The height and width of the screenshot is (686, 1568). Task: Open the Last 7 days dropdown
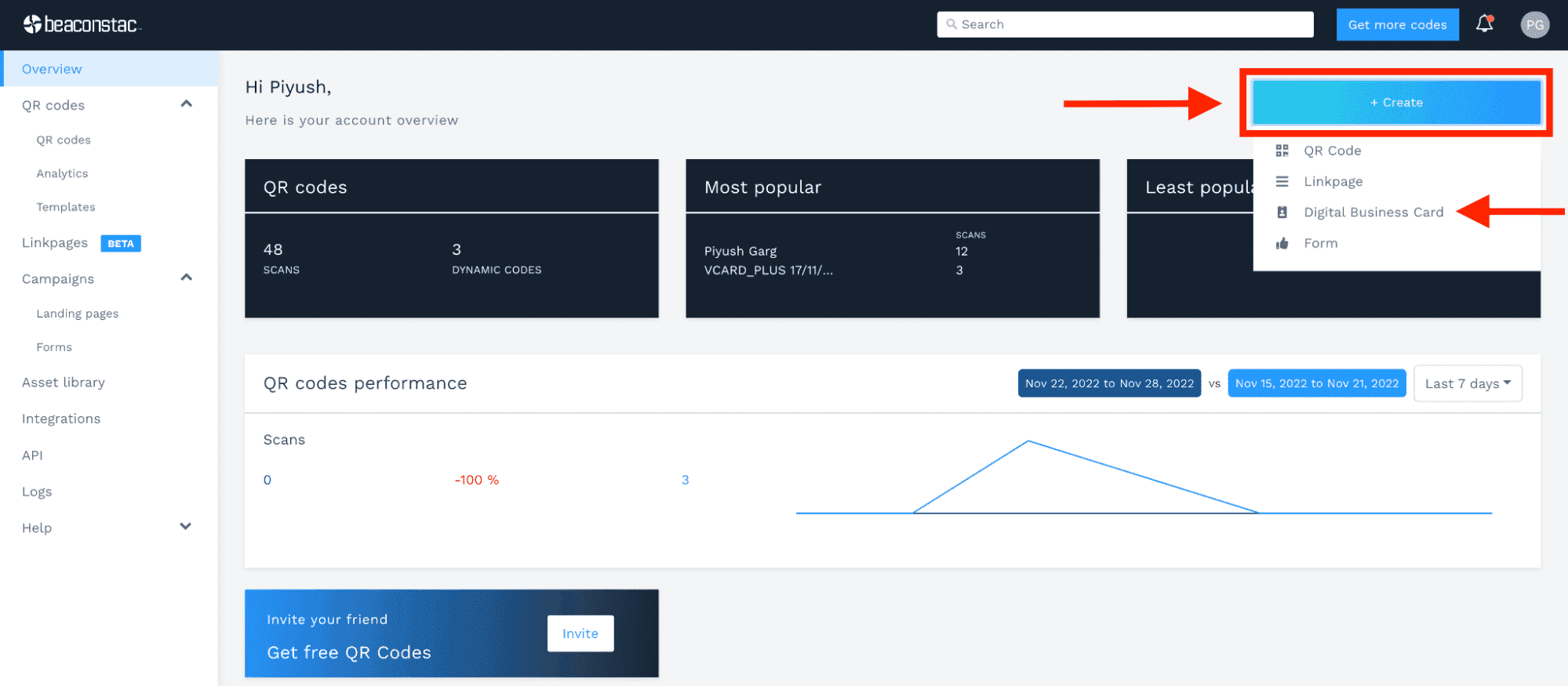point(1468,383)
